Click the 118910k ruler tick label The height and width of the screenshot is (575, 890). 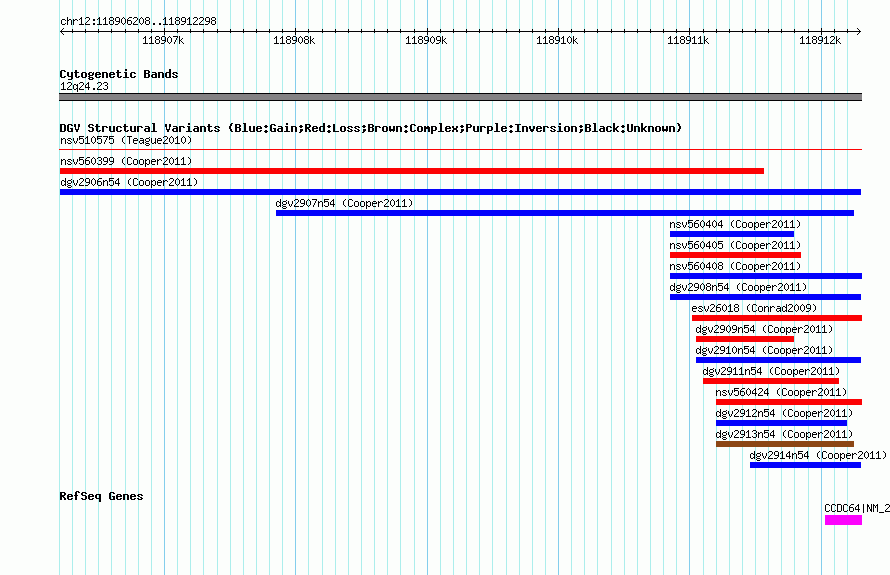pos(557,40)
